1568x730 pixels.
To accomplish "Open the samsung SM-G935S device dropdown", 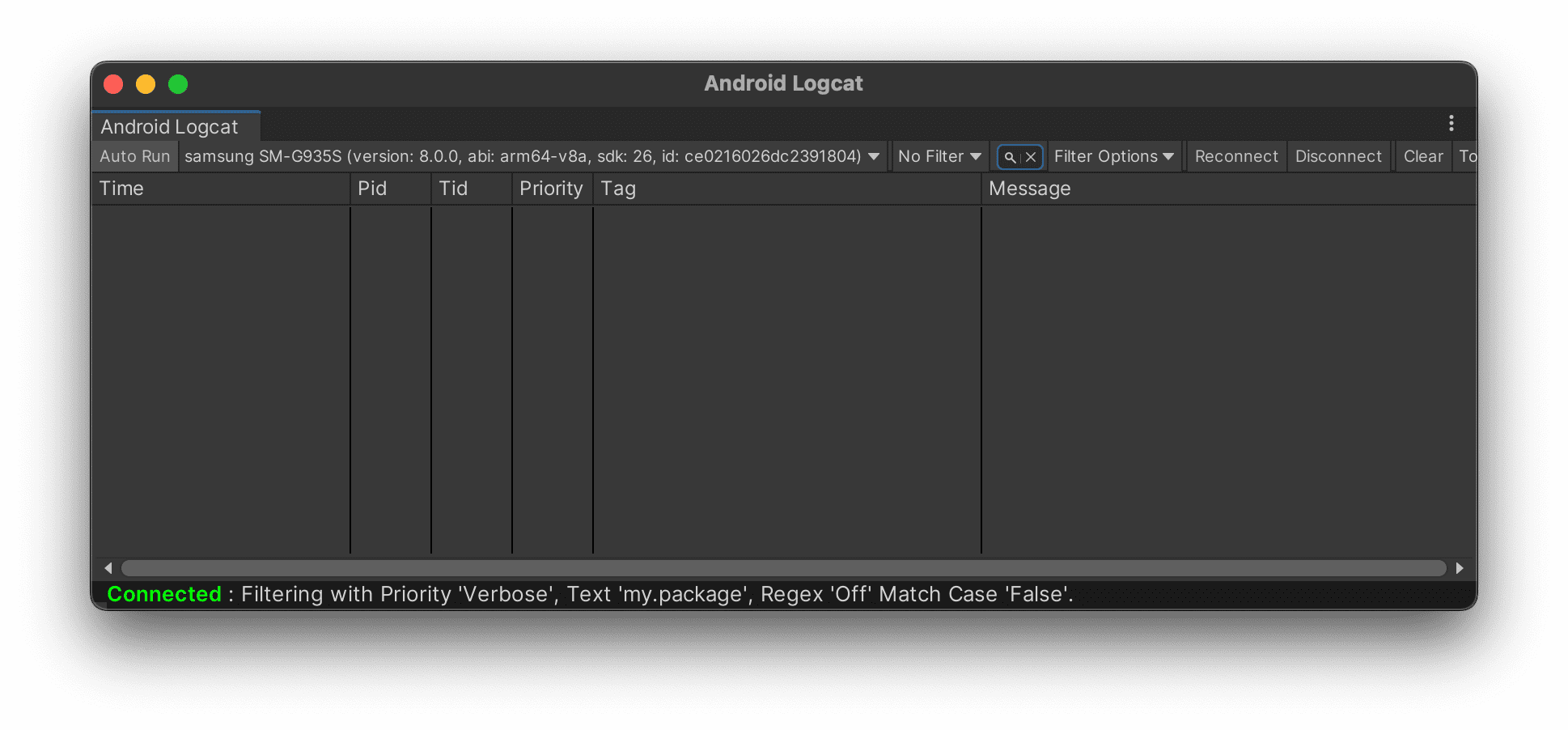I will (532, 156).
